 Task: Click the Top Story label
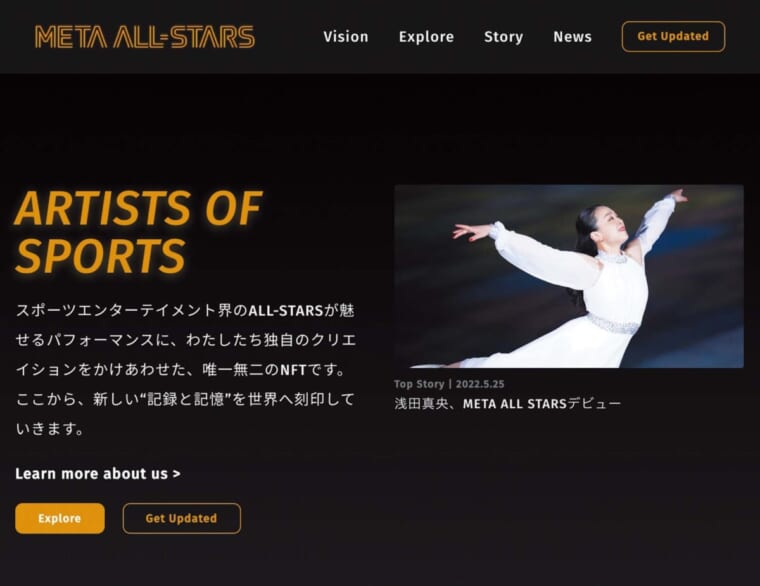419,384
